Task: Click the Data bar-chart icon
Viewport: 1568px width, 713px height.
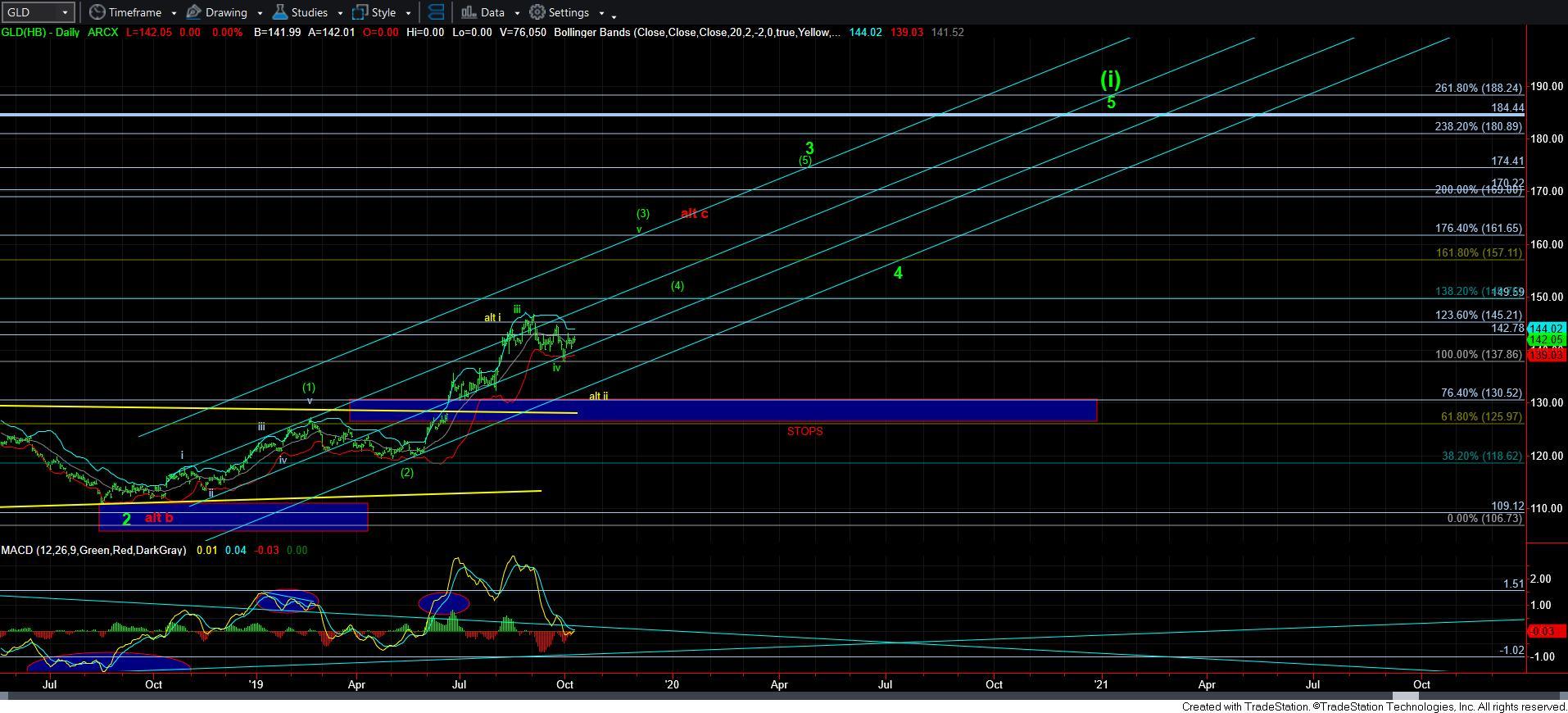Action: coord(469,12)
